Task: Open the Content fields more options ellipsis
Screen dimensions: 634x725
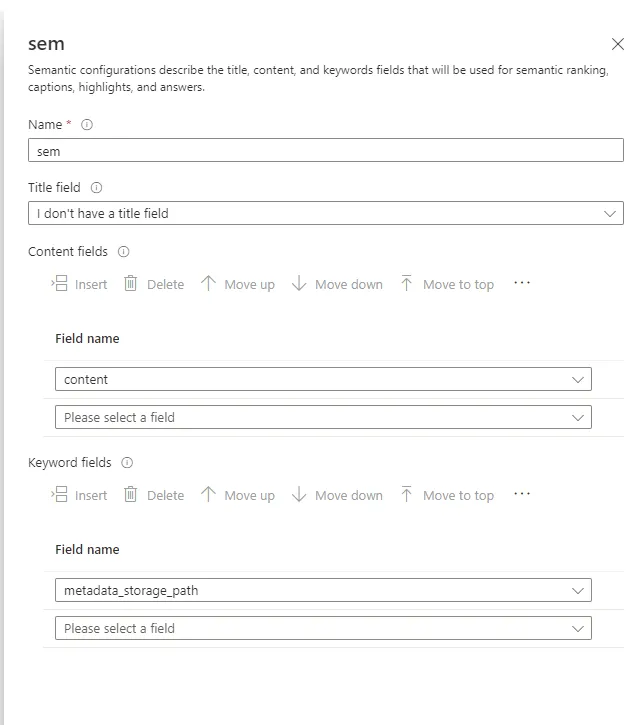Action: (521, 283)
